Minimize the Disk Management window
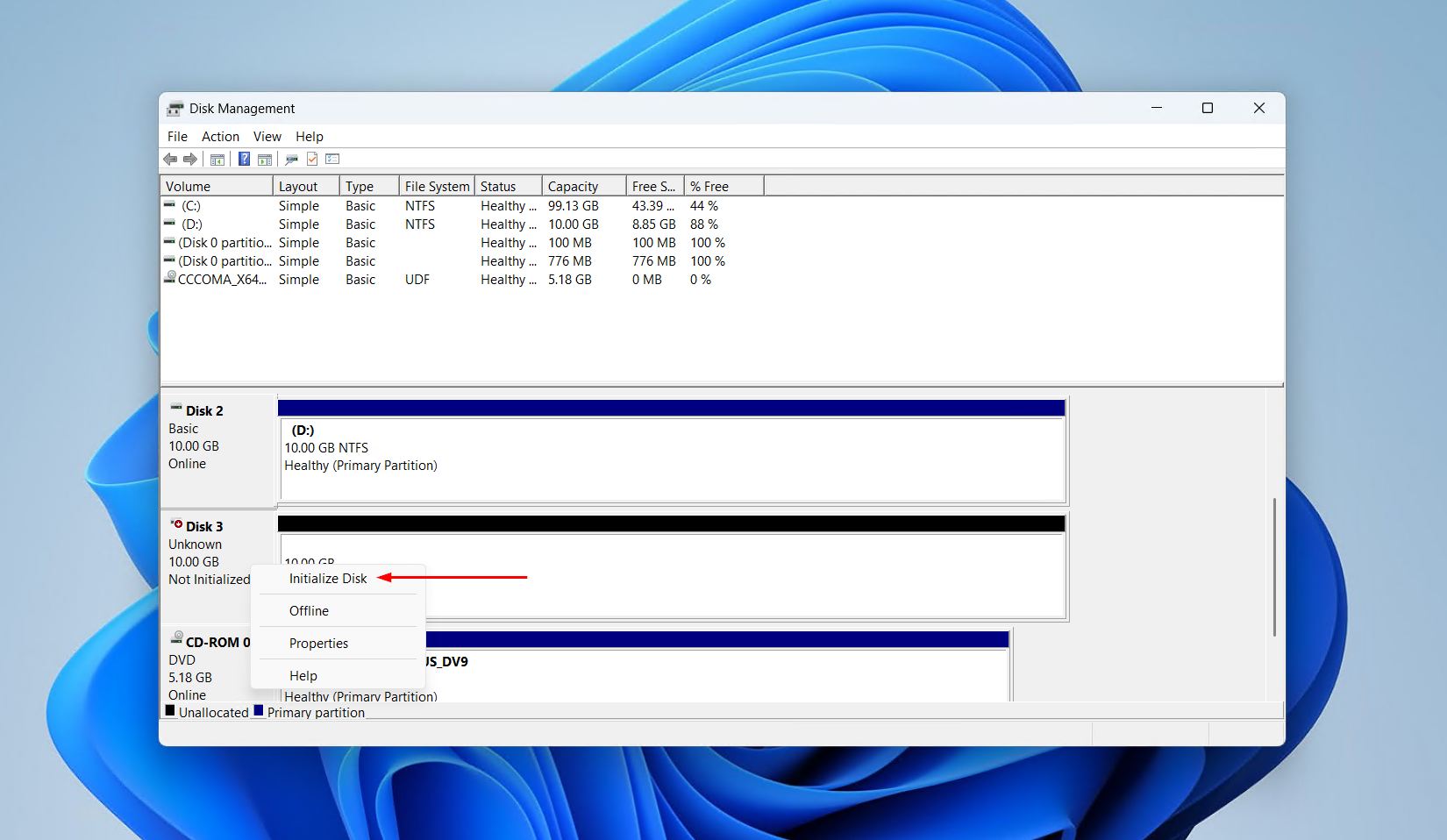Image resolution: width=1447 pixels, height=840 pixels. click(1157, 108)
